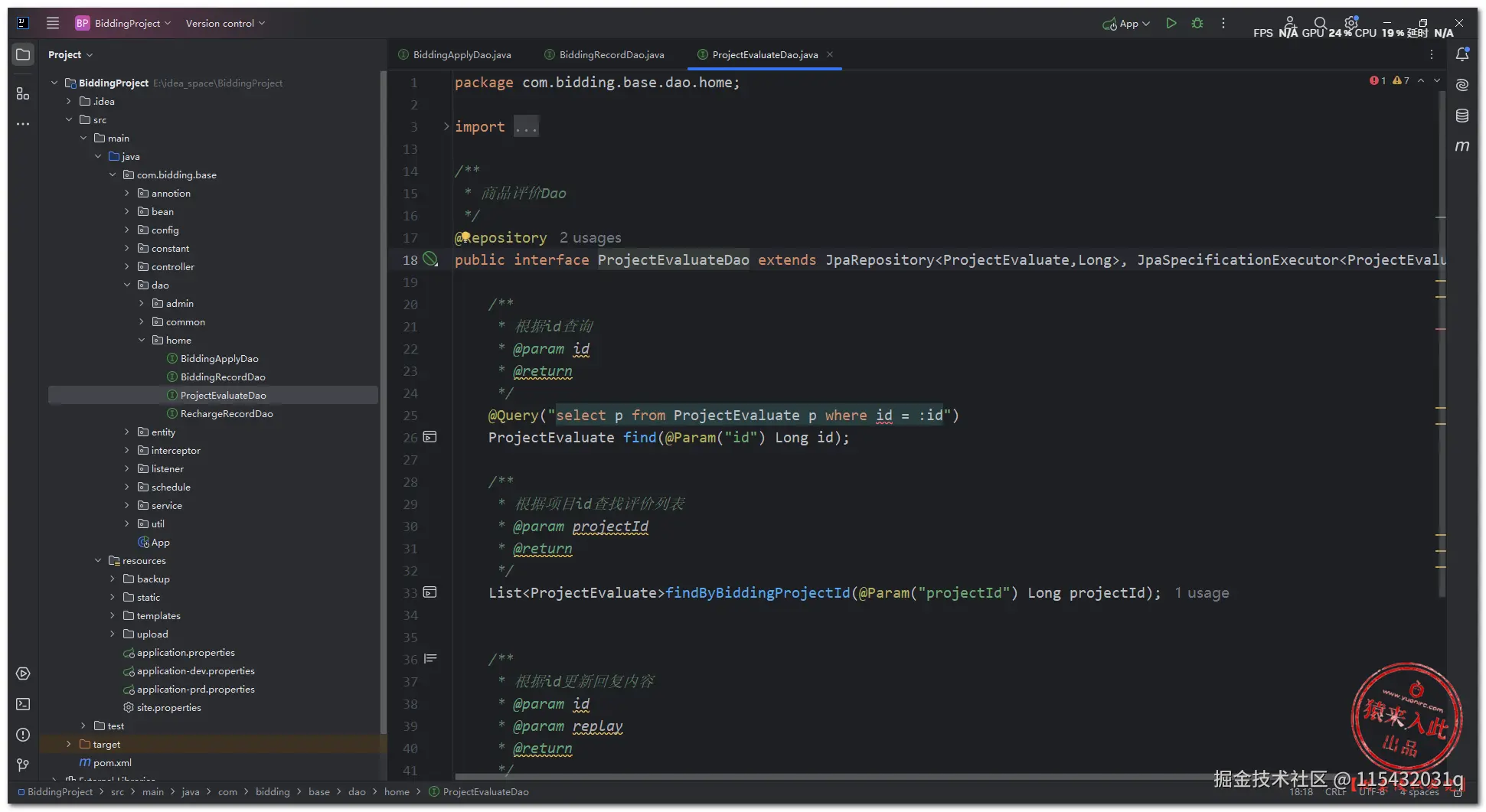1486x812 pixels.
Task: Switch to BiddingApplyDao.java tab
Action: point(455,54)
